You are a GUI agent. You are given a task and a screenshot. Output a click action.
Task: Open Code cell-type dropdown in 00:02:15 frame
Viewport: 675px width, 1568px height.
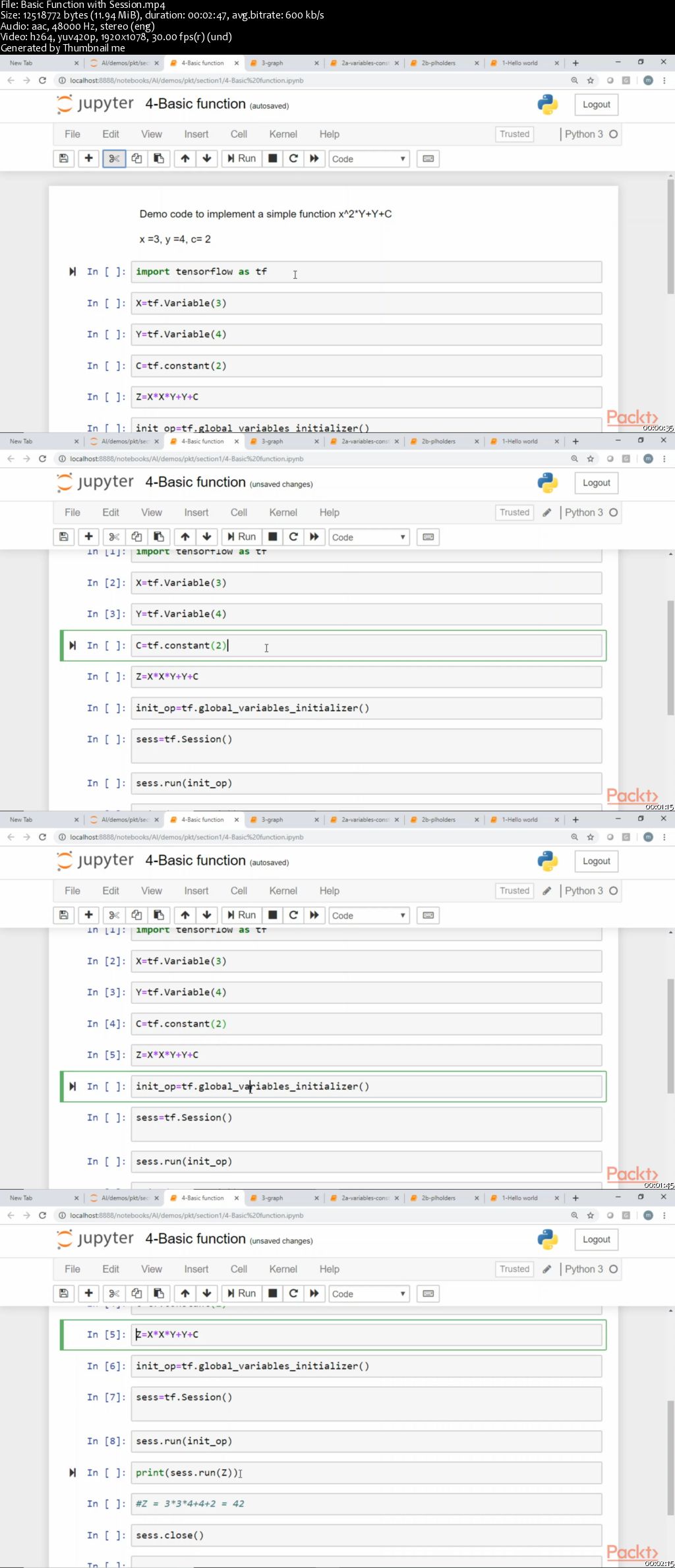pyautogui.click(x=369, y=1294)
